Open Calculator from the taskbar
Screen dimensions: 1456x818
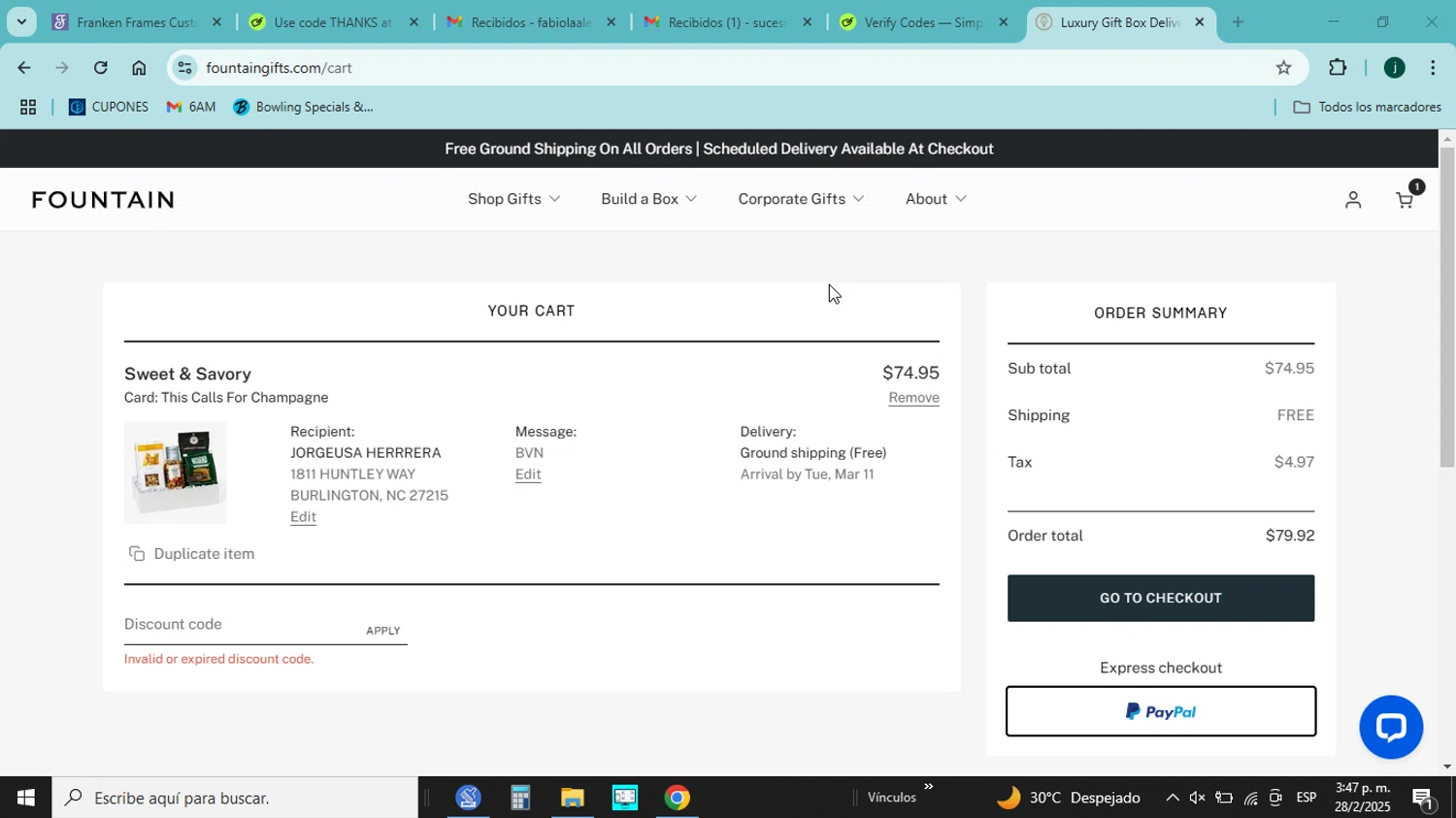pos(520,798)
